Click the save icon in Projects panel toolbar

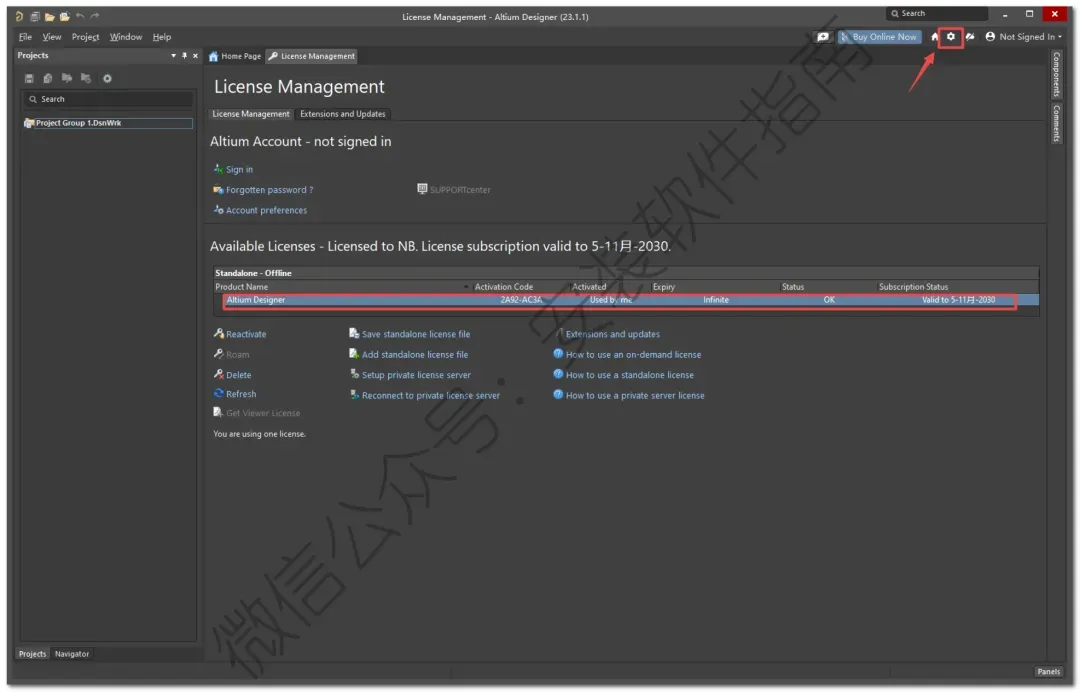click(29, 78)
